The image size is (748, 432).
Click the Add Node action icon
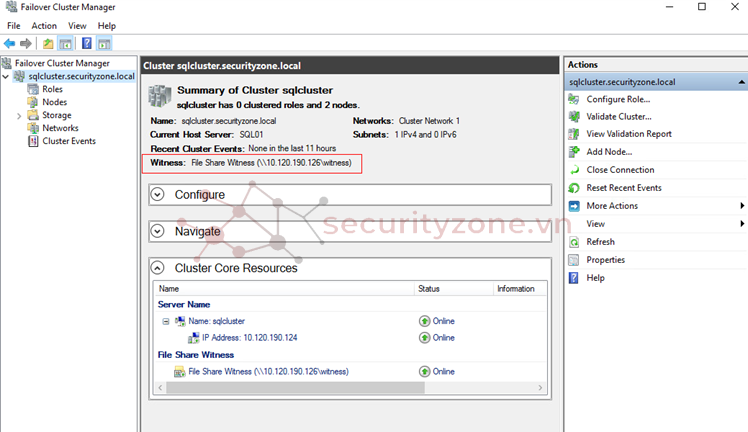[x=574, y=152]
